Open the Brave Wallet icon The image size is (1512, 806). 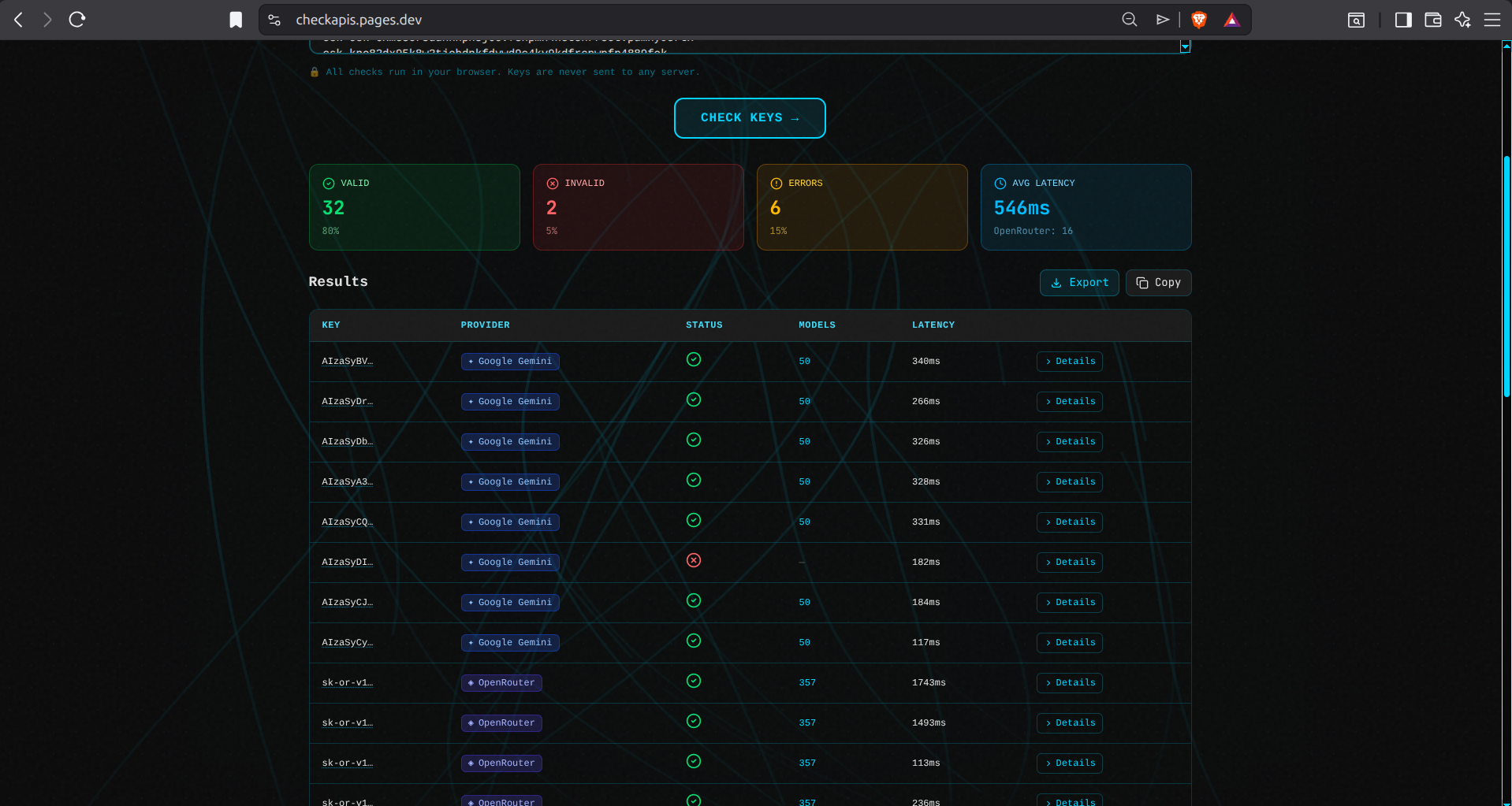[1433, 20]
